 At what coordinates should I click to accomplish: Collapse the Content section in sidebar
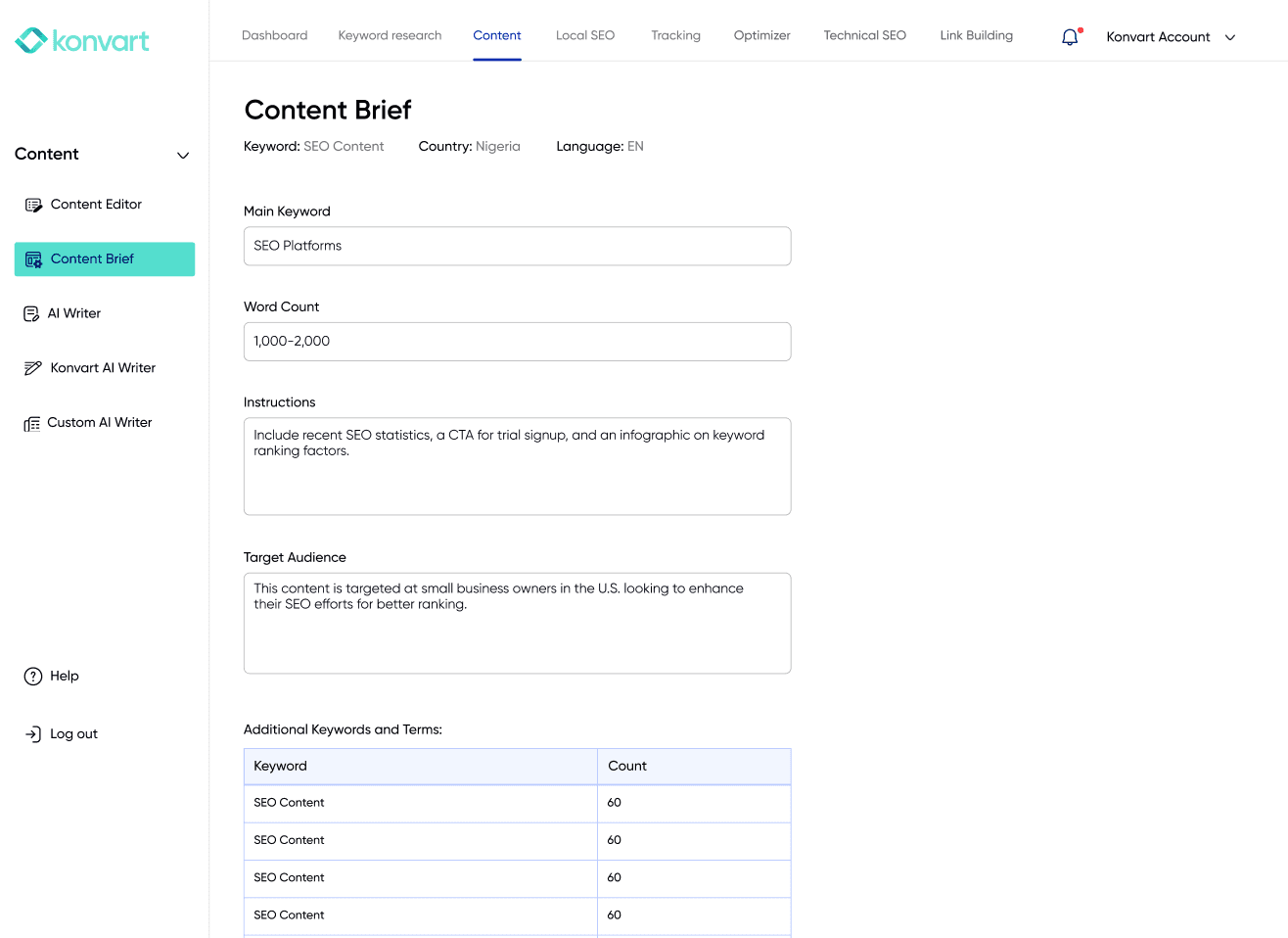point(183,155)
